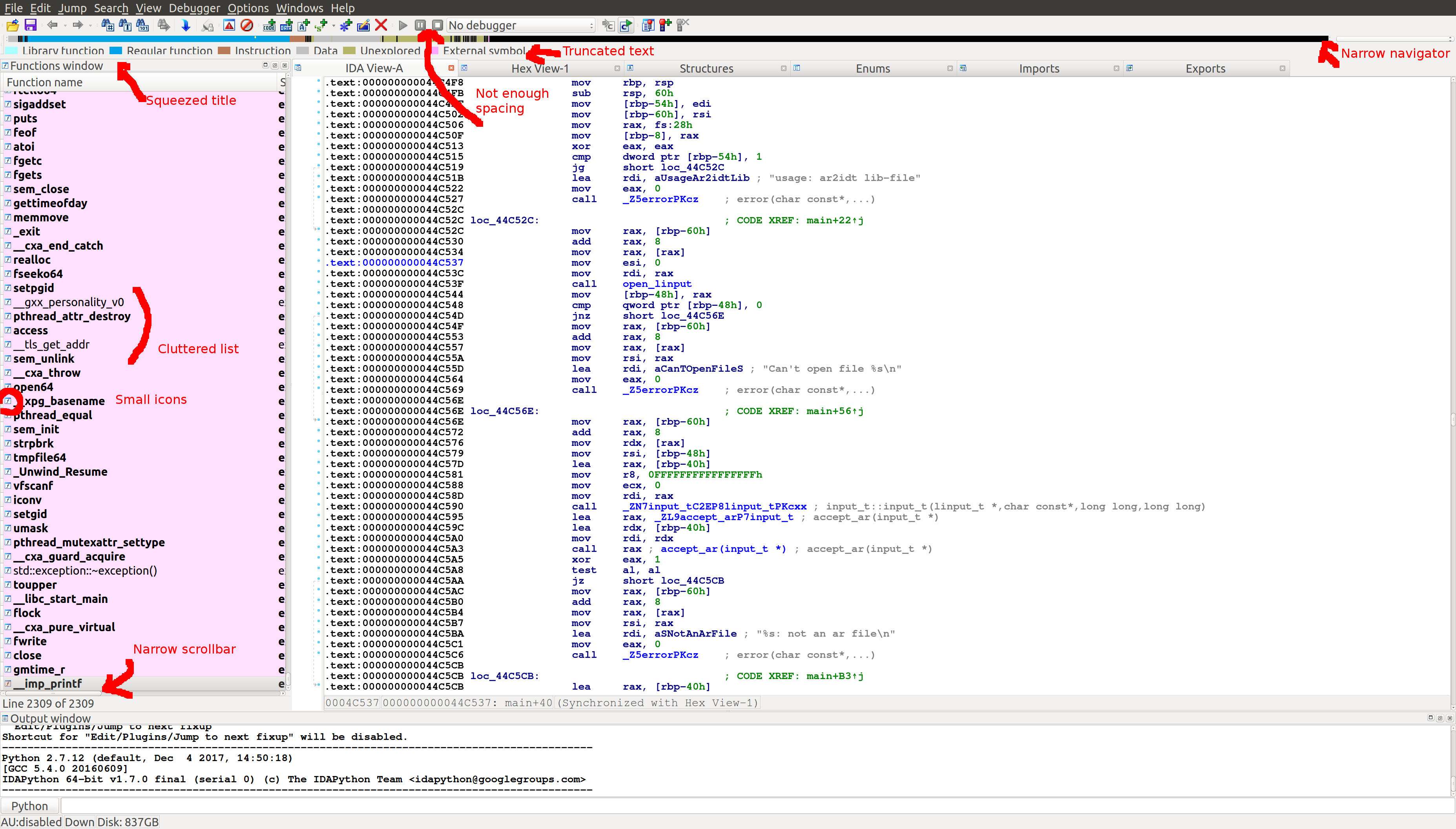Image resolution: width=1456 pixels, height=829 pixels.
Task: Terminate the process with the stop button
Action: tap(437, 25)
